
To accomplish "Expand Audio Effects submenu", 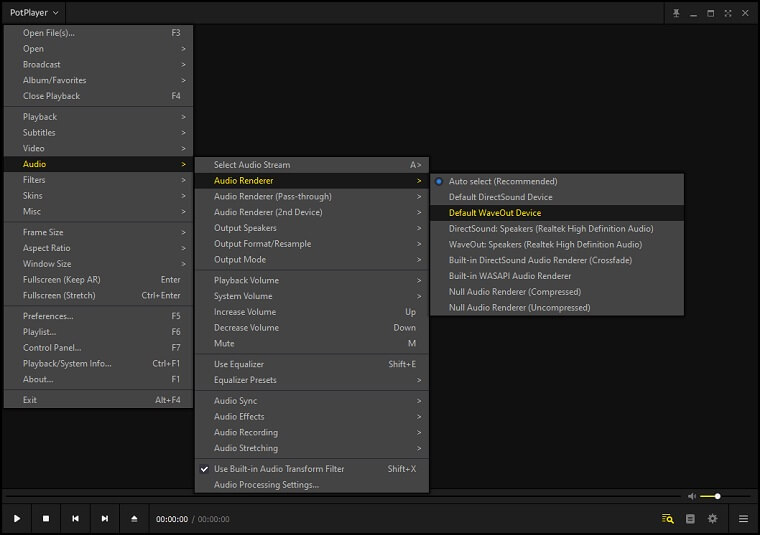I will click(312, 416).
